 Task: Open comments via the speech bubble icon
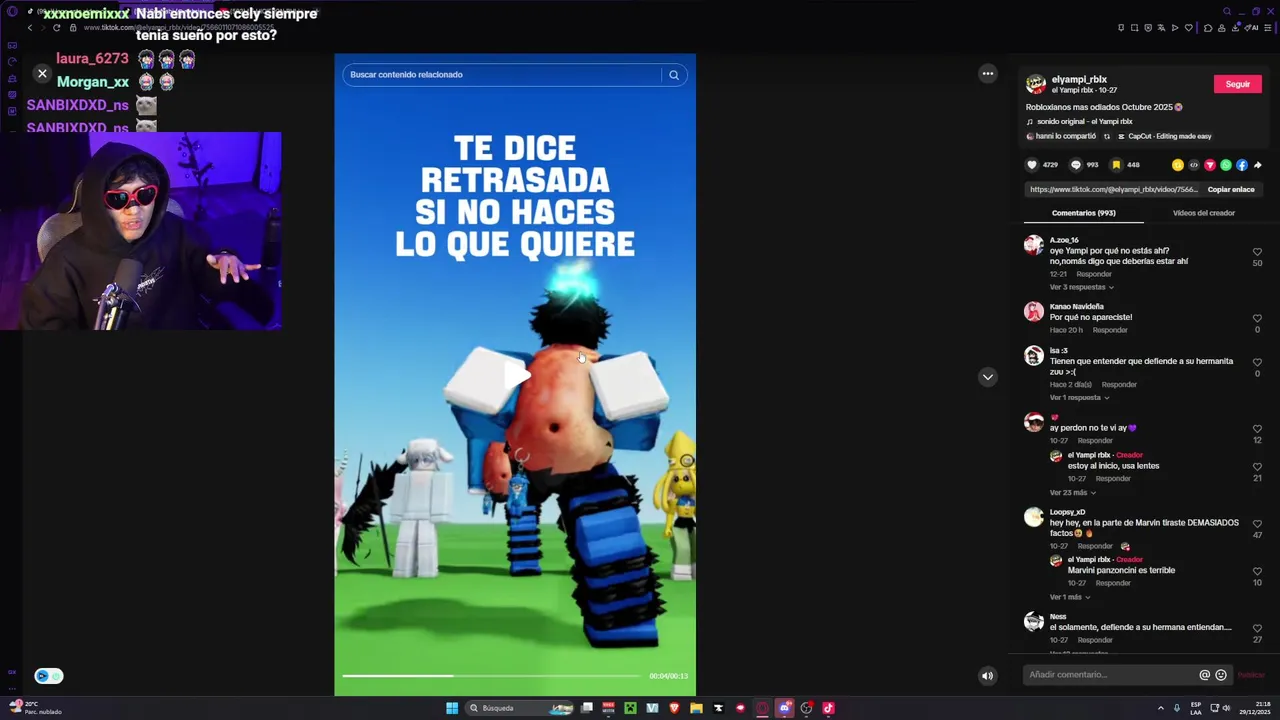pyautogui.click(x=1076, y=165)
